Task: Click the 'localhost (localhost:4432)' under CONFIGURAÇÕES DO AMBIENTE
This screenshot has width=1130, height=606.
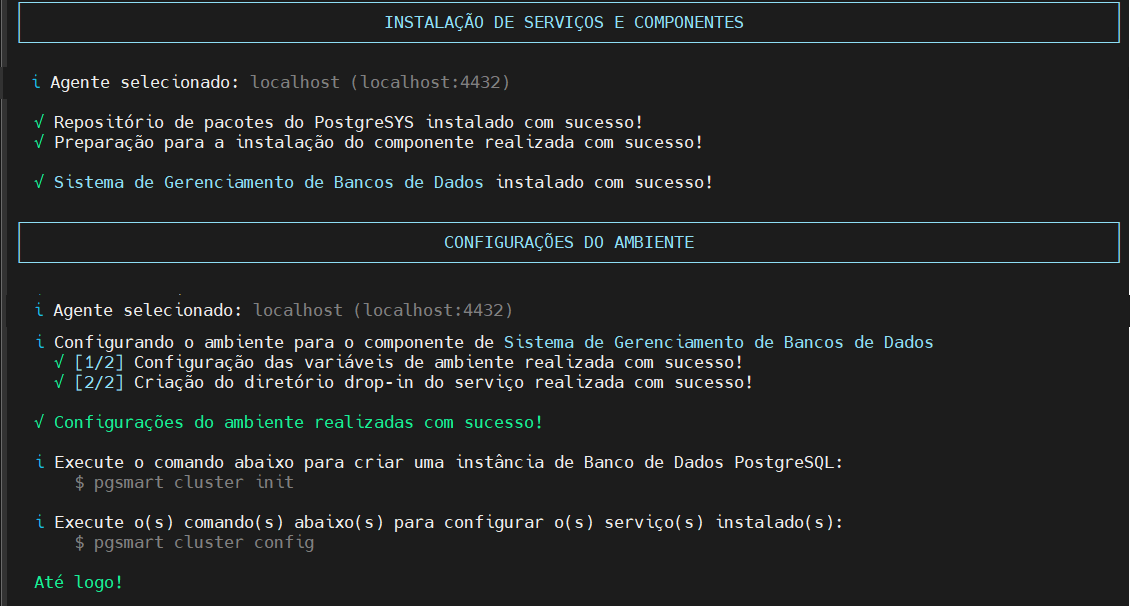Action: tap(383, 310)
